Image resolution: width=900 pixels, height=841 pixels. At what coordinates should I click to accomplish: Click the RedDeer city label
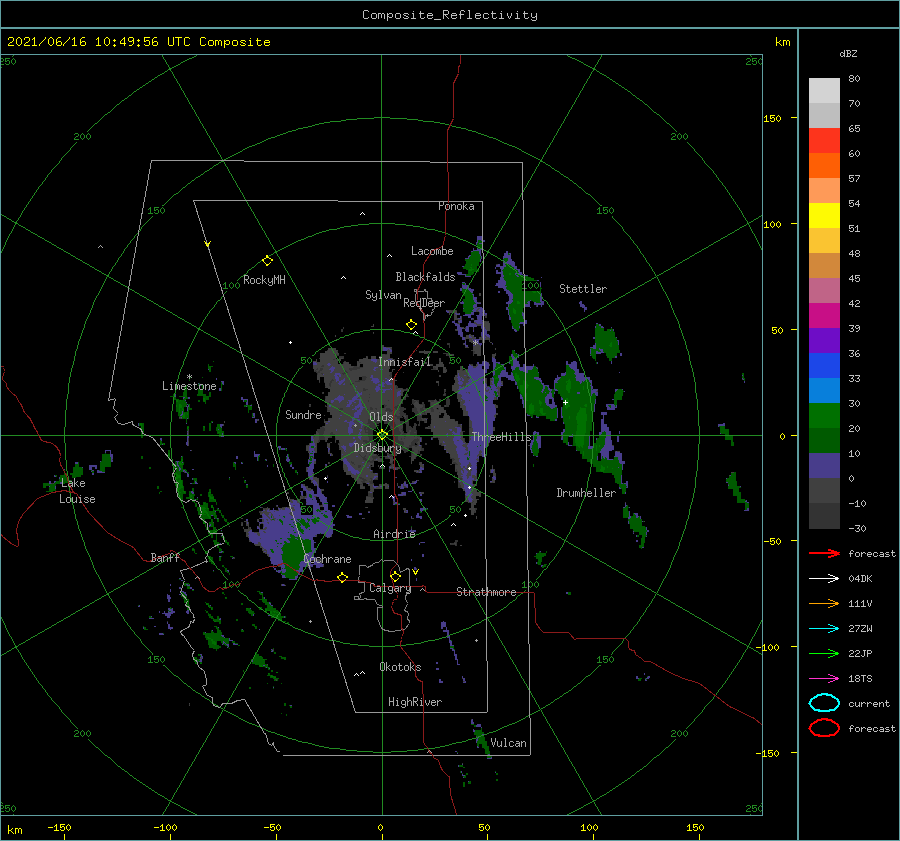coord(424,303)
